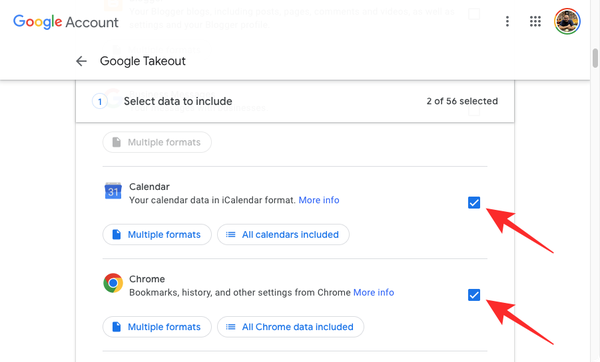Open the three-dot more options menu
The height and width of the screenshot is (362, 600).
tap(507, 21)
